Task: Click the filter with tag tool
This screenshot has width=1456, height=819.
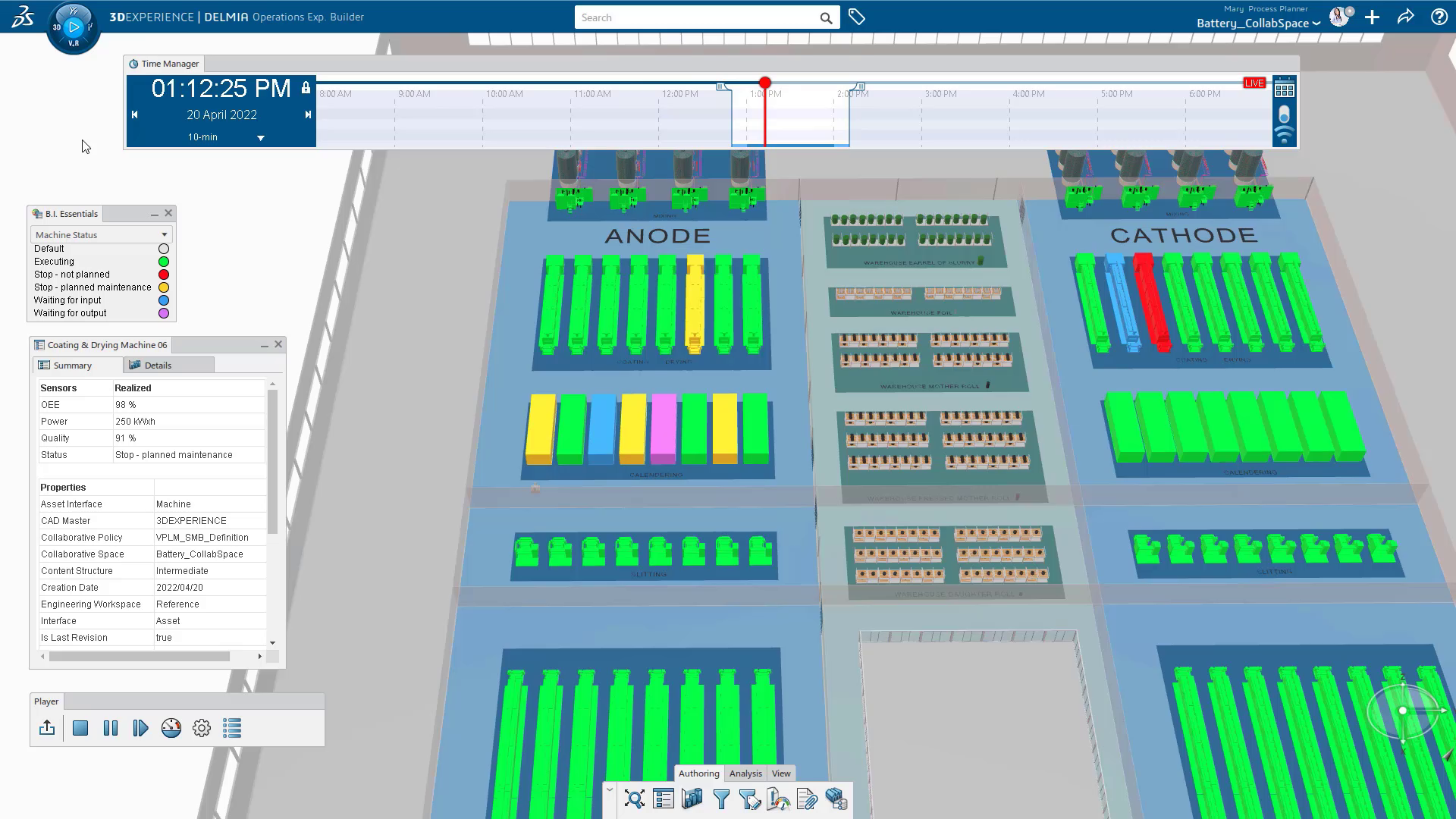Action: pos(750,799)
